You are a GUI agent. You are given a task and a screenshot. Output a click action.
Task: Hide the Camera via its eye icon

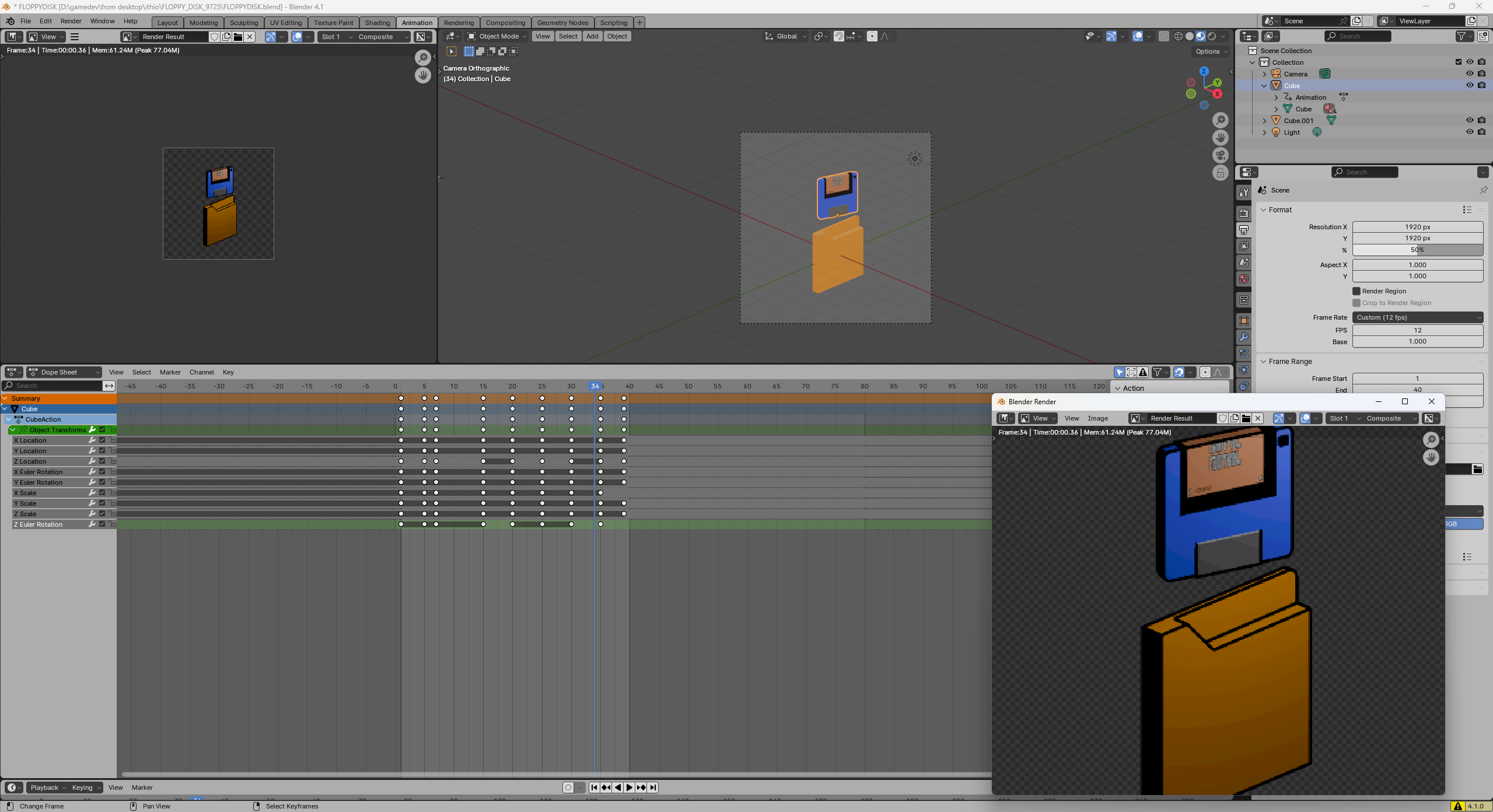click(1470, 73)
